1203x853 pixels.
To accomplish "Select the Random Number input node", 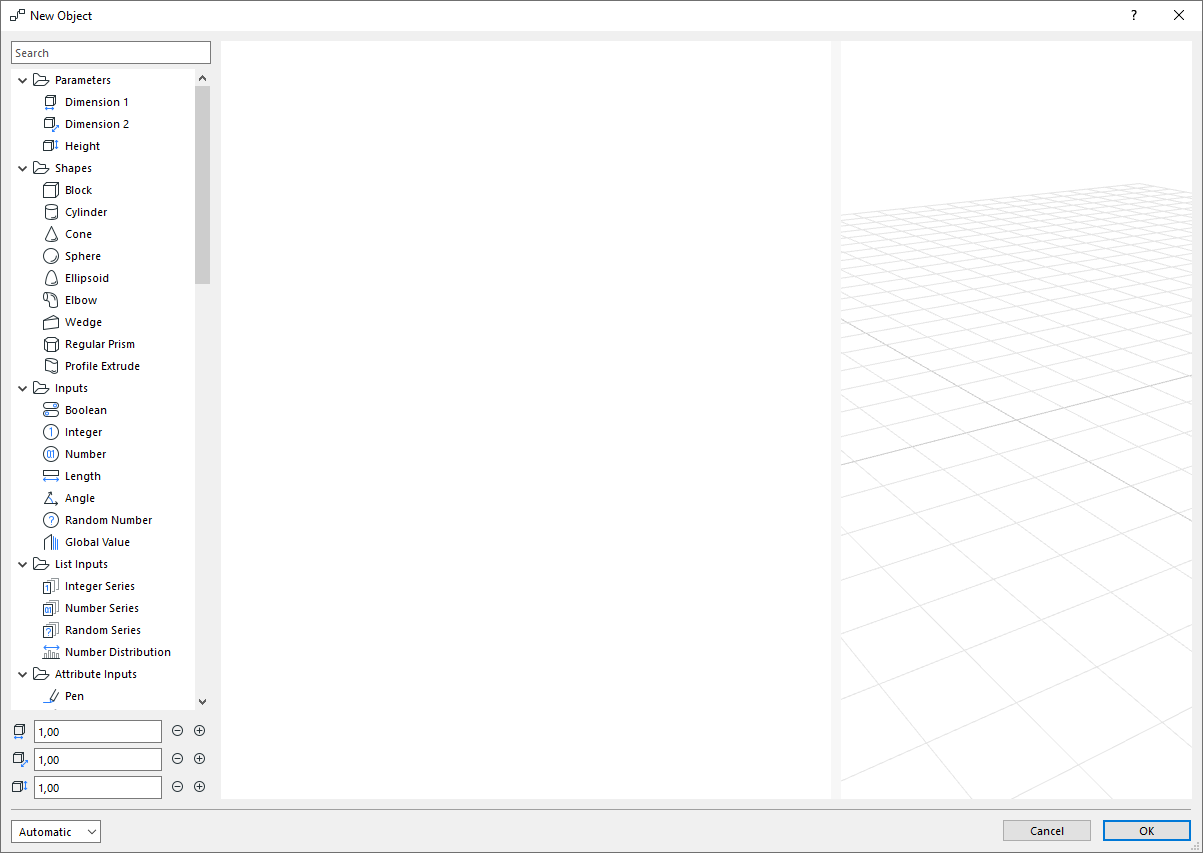I will tap(108, 519).
